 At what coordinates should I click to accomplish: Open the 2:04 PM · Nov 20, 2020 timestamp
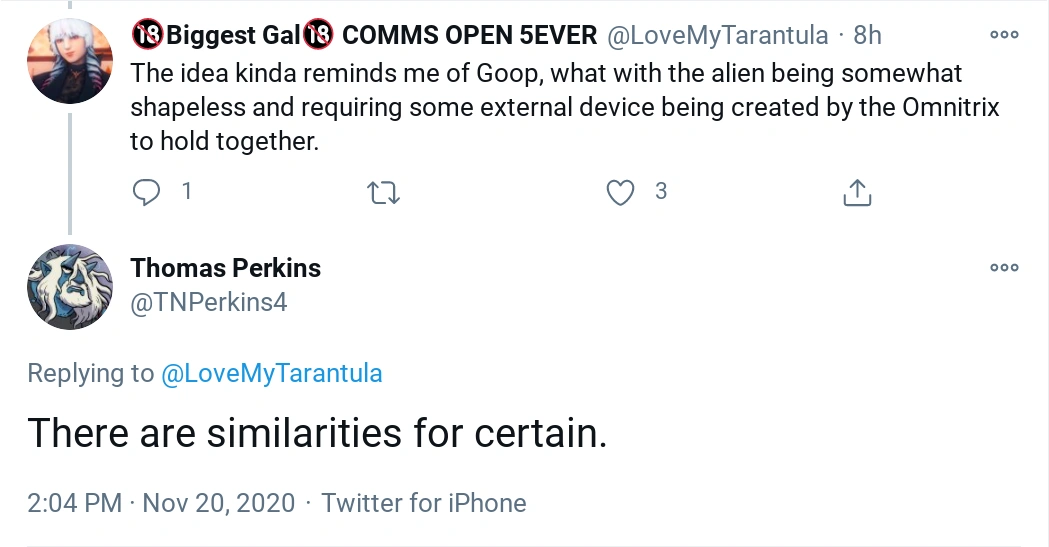tap(161, 502)
